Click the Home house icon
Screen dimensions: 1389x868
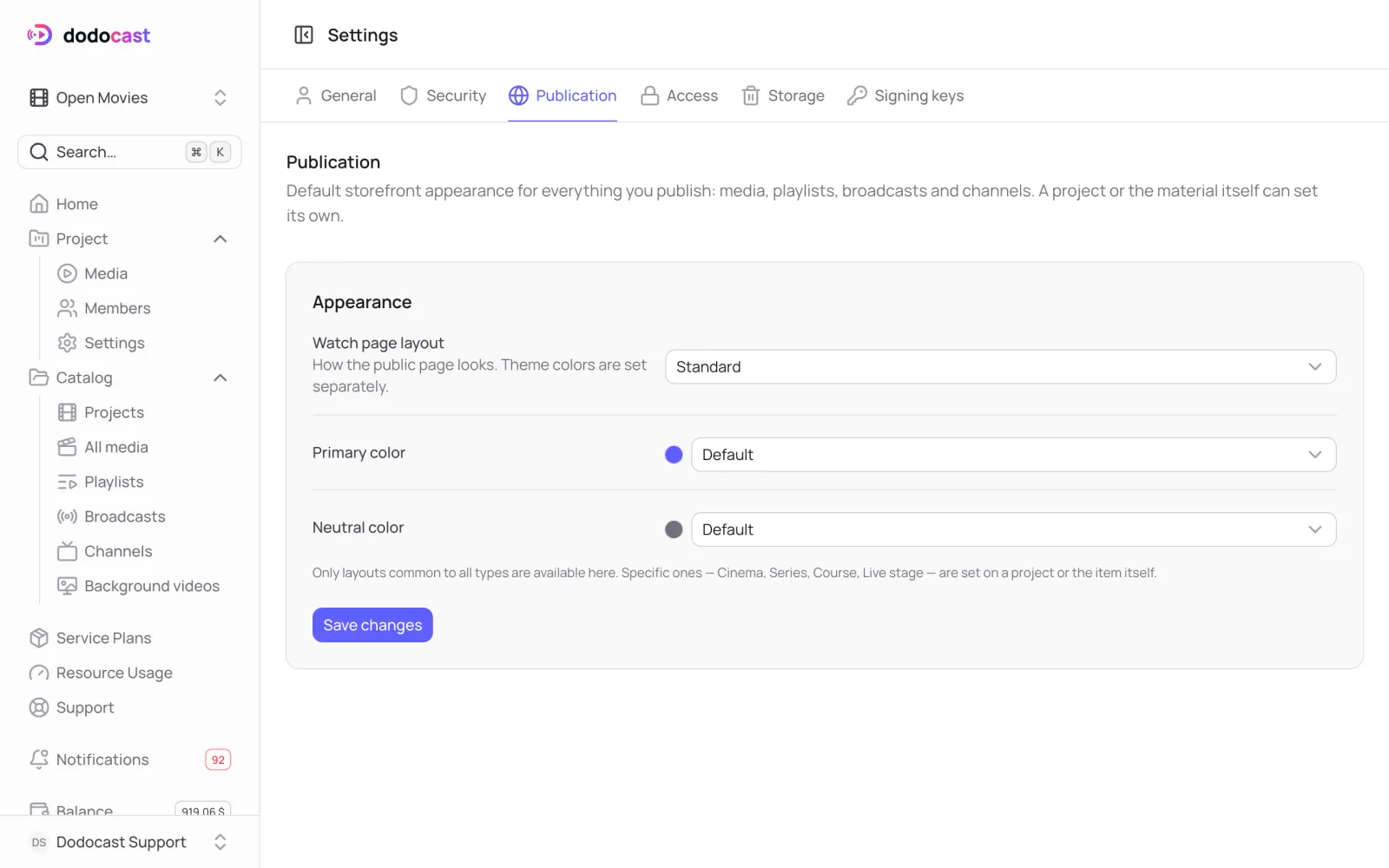point(39,204)
